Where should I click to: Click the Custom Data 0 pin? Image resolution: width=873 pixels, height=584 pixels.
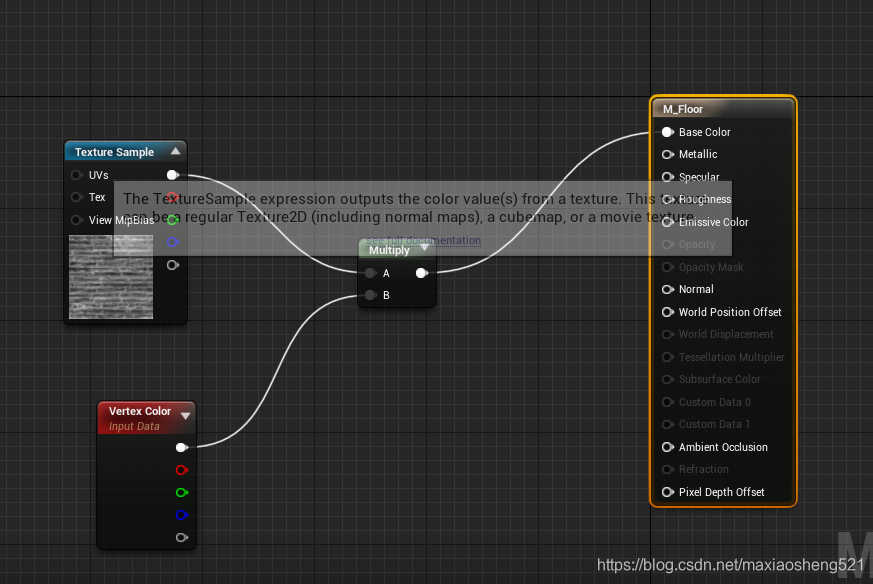668,402
